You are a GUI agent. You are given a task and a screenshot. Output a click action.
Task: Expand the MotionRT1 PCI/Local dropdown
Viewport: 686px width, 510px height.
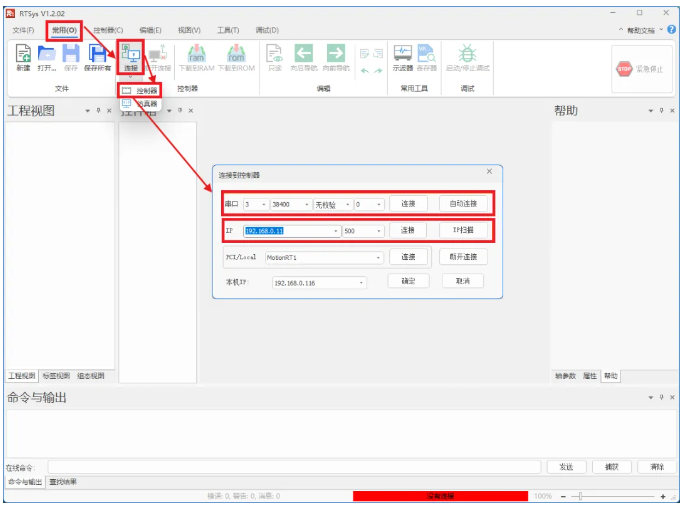(378, 258)
